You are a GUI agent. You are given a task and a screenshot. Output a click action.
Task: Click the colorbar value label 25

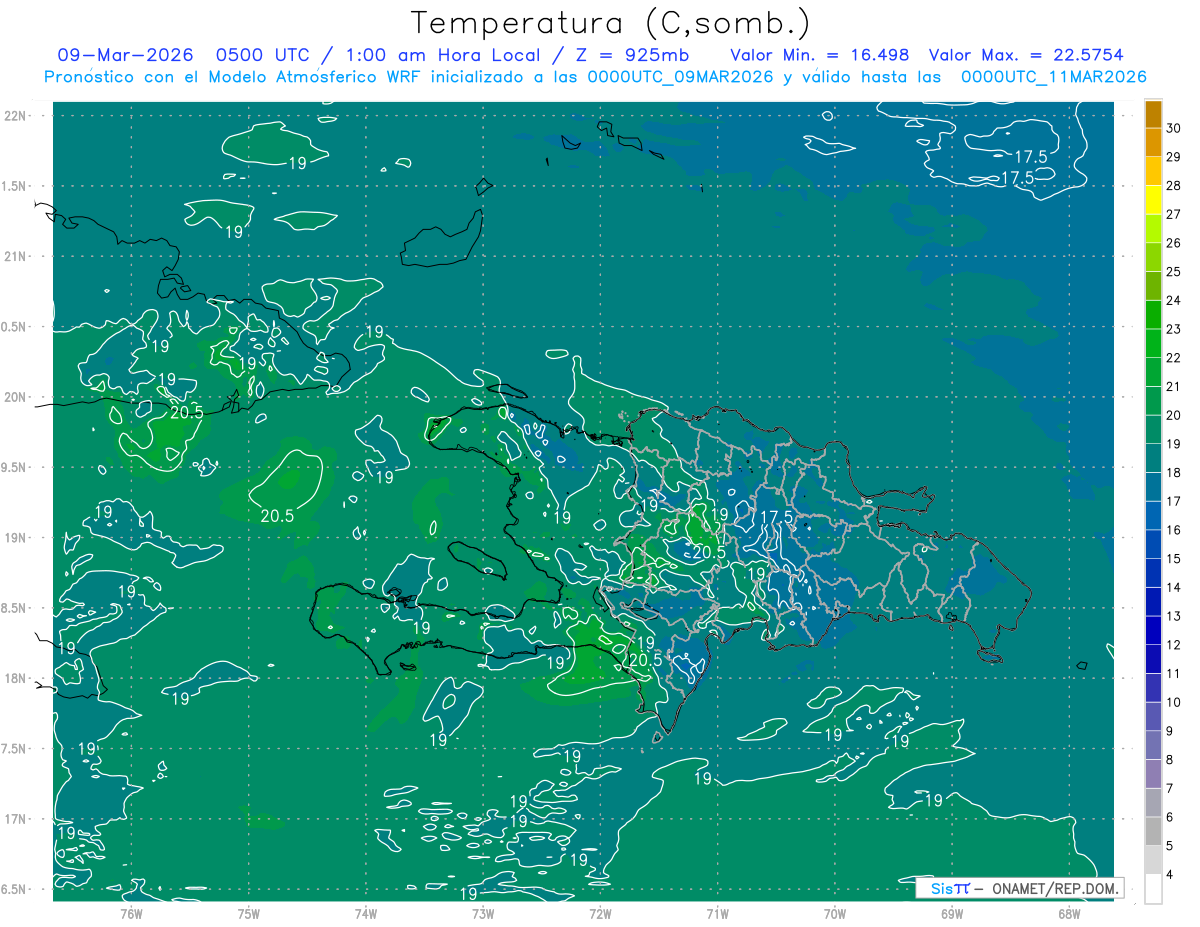pos(1174,272)
